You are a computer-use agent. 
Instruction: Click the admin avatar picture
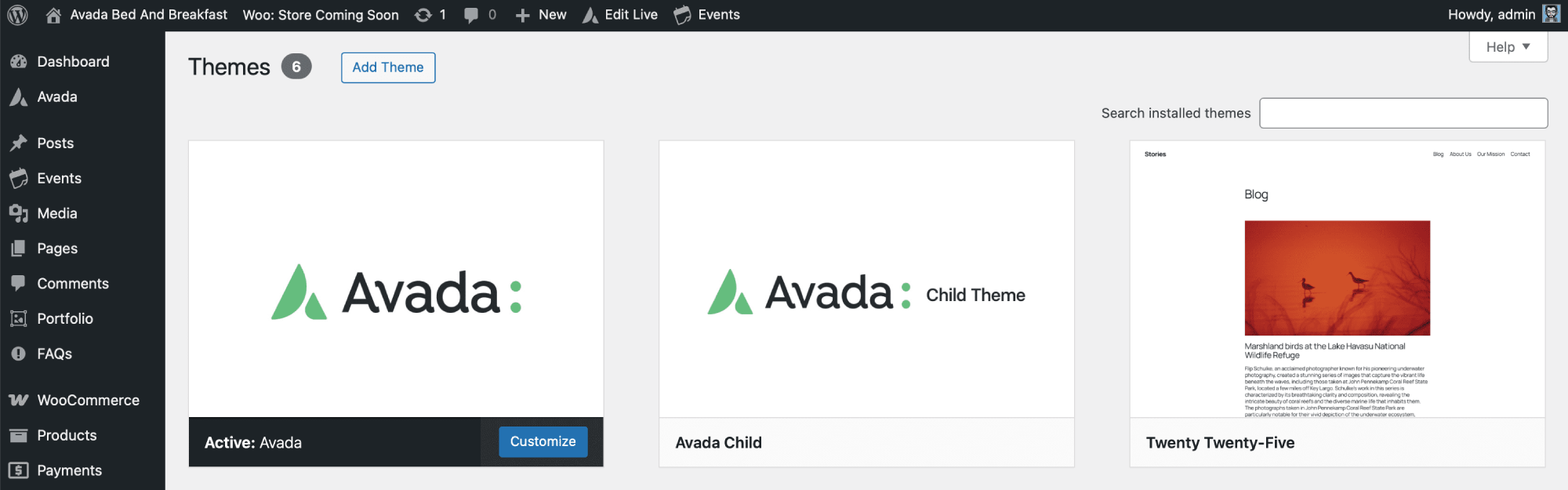click(1551, 14)
